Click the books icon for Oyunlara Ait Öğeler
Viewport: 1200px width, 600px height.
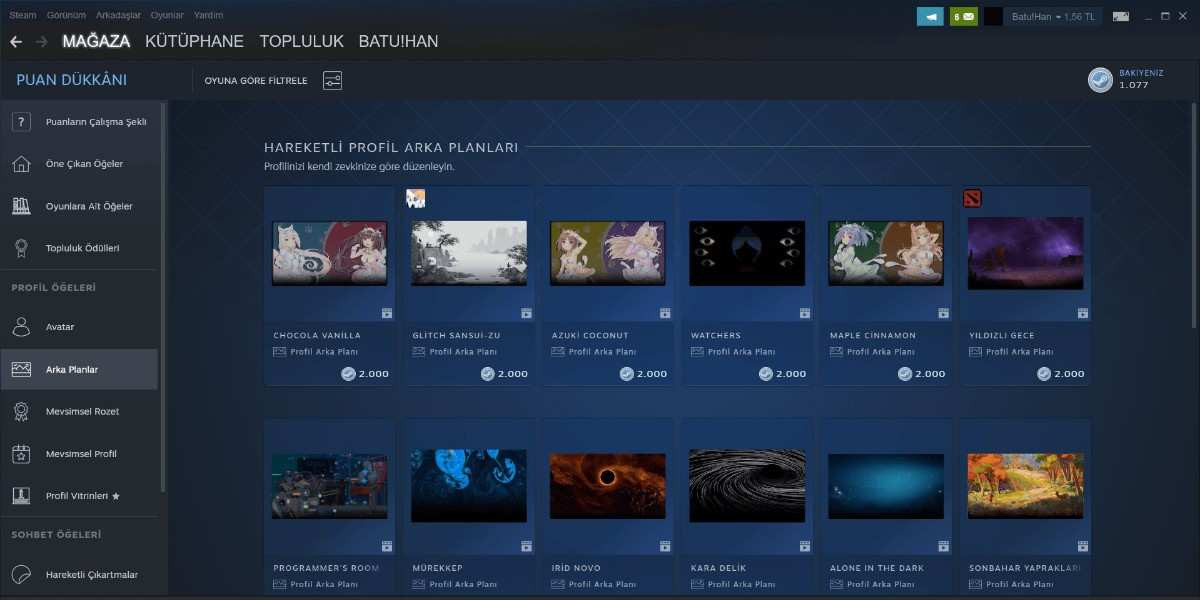(x=21, y=206)
